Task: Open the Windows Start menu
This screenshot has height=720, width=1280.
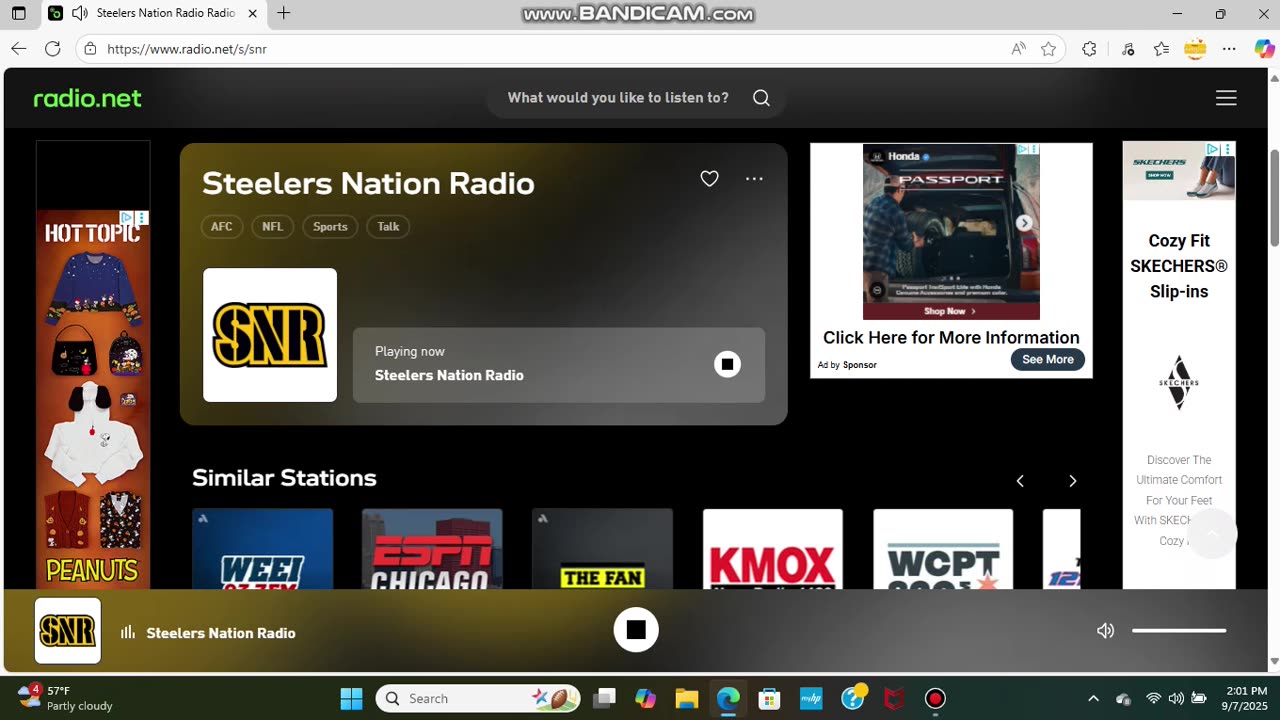Action: [x=351, y=698]
